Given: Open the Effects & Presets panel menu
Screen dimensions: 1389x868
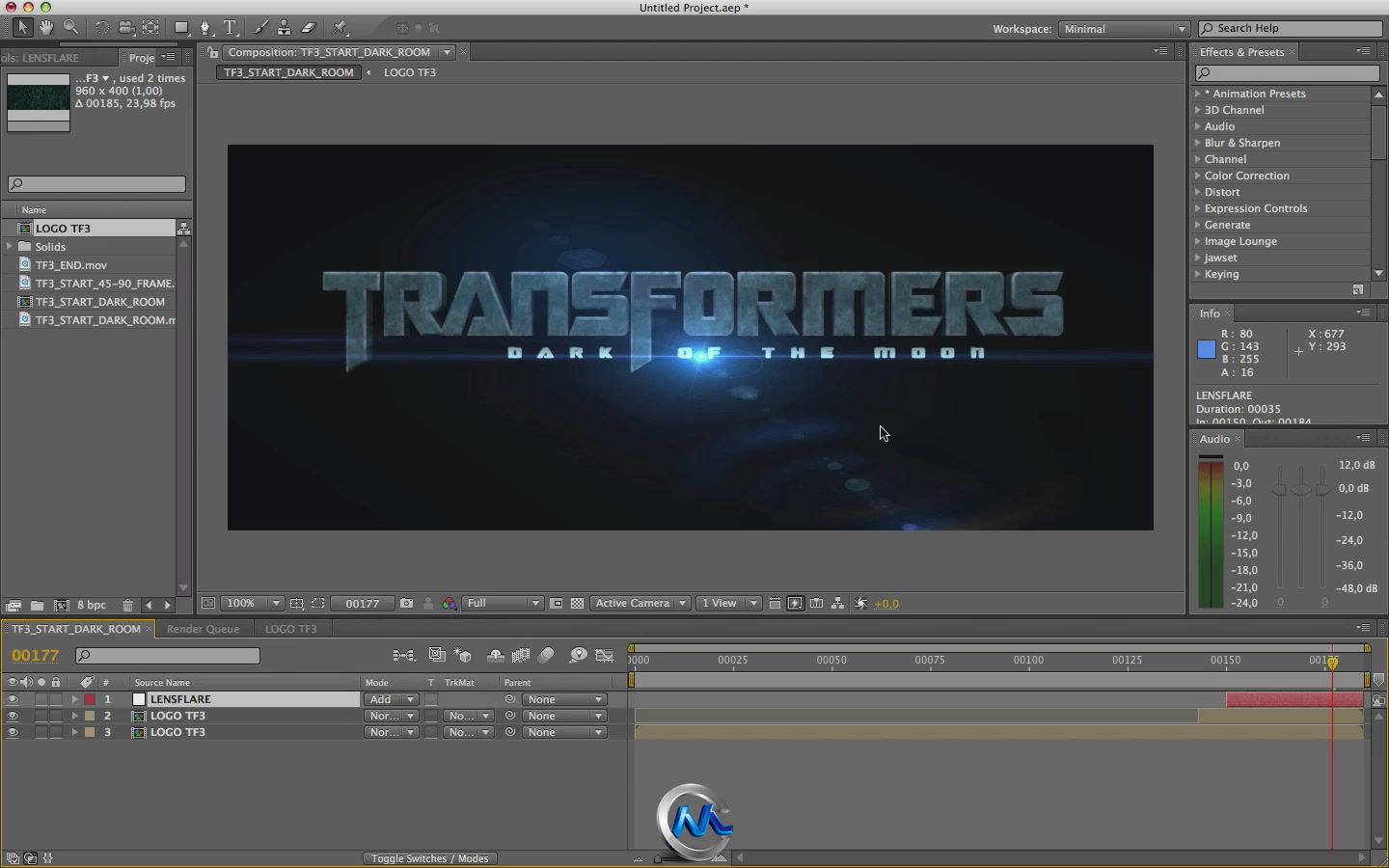Looking at the screenshot, I should 1363,51.
